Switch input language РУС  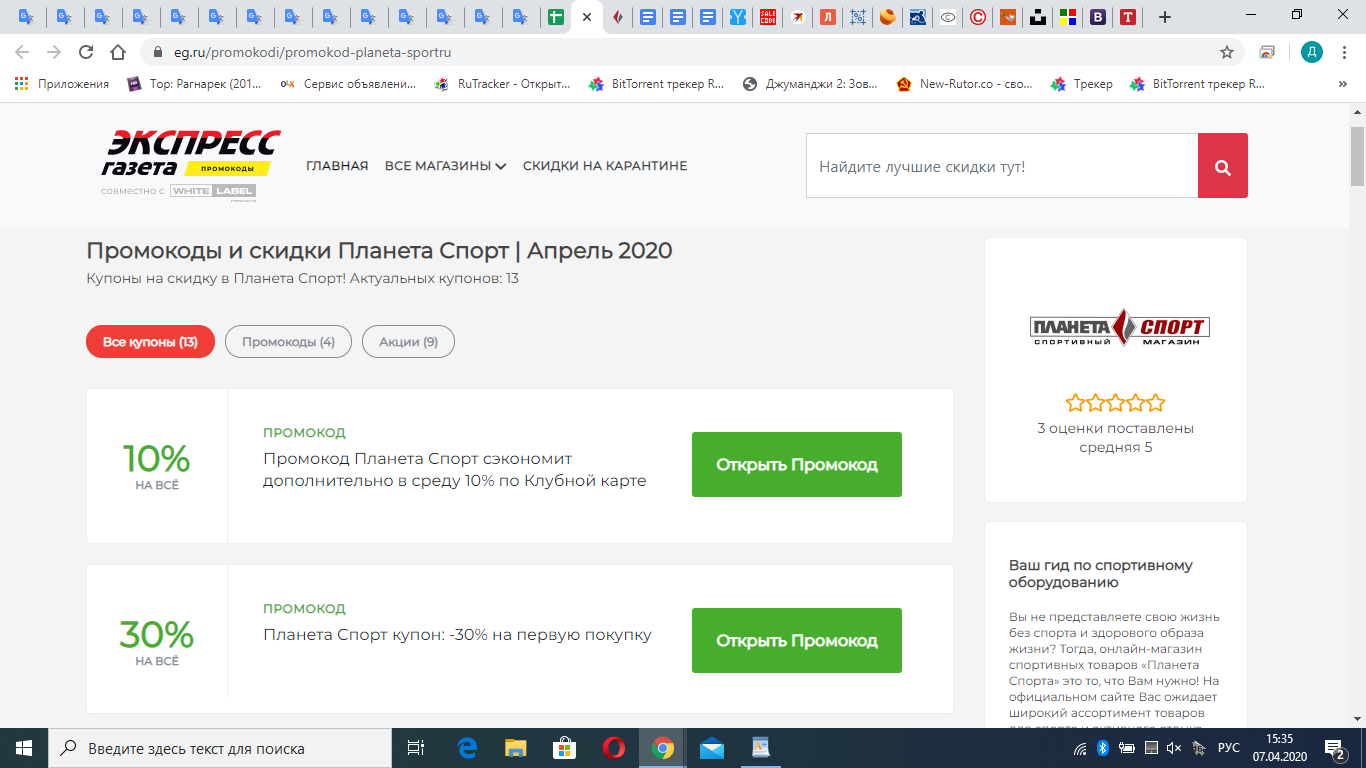[x=1229, y=748]
